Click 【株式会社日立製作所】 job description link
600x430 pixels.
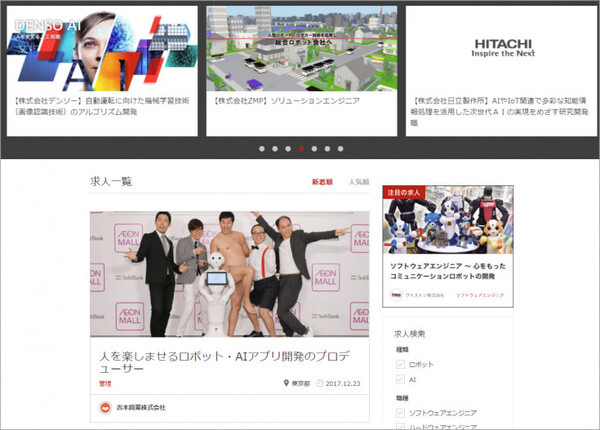(500, 112)
